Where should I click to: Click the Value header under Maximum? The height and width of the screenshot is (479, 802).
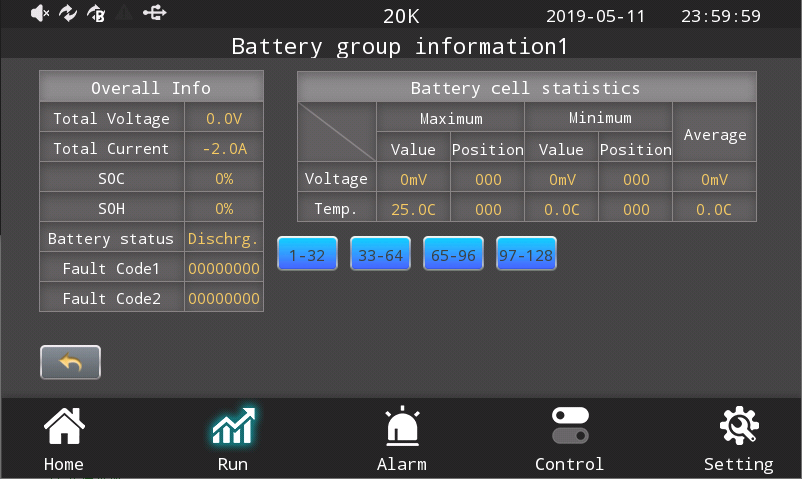pos(413,149)
